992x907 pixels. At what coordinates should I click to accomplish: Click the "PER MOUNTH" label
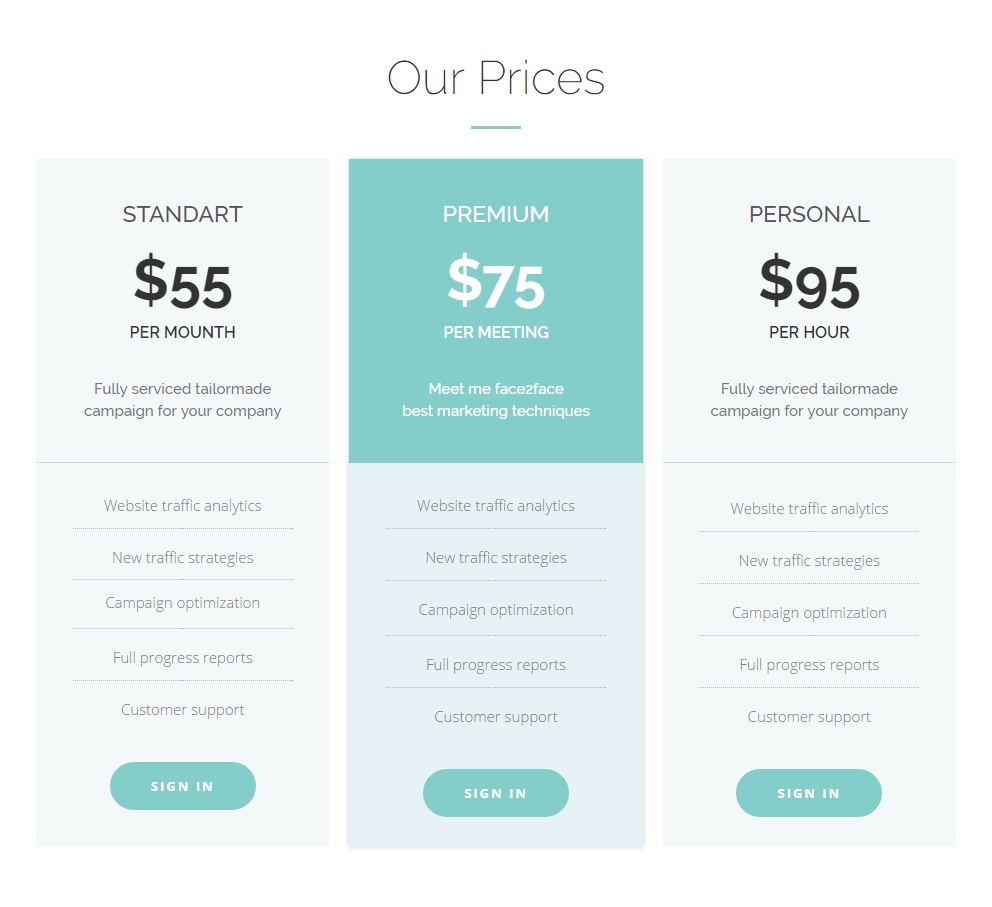pyautogui.click(x=183, y=332)
